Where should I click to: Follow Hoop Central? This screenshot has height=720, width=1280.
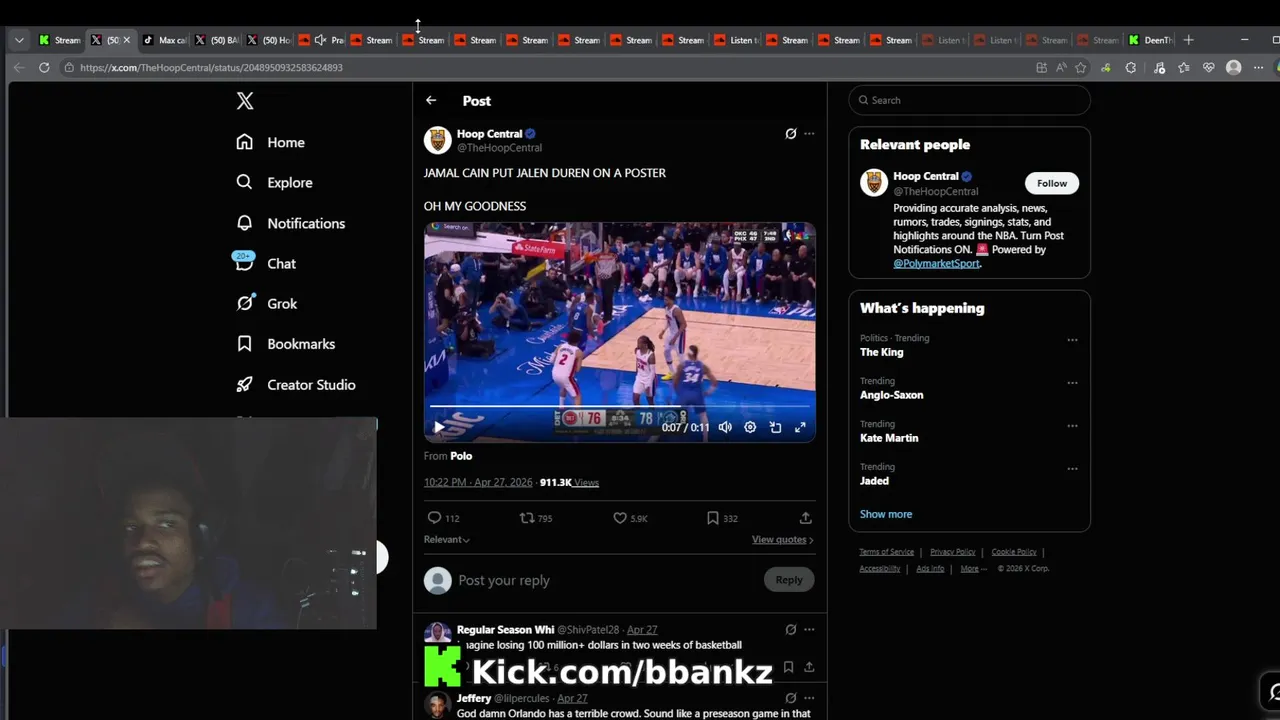coord(1052,183)
